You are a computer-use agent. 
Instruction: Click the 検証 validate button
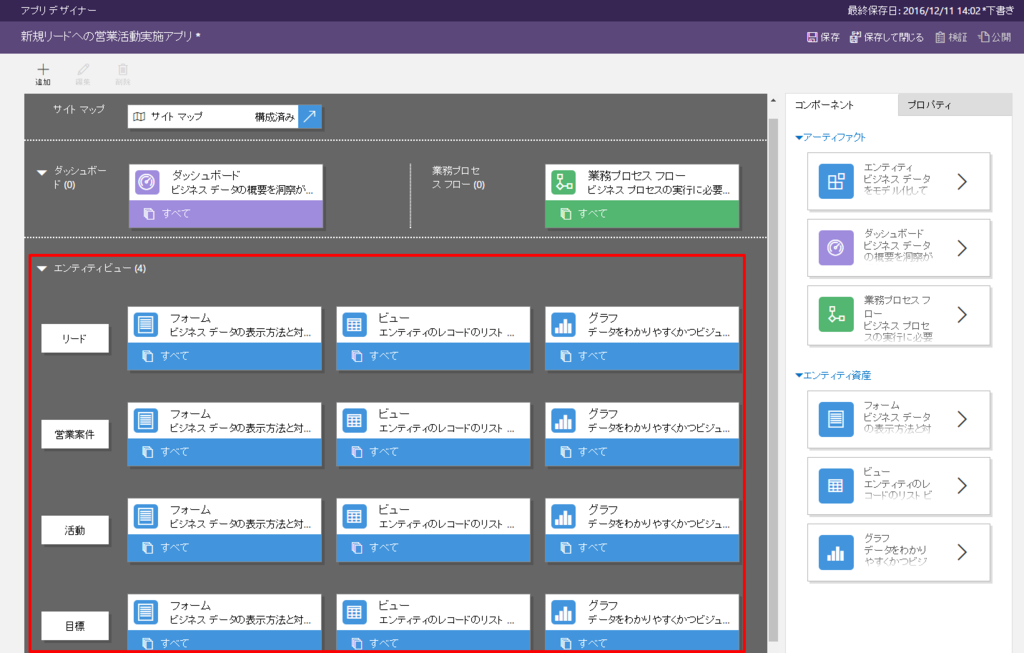[951, 37]
